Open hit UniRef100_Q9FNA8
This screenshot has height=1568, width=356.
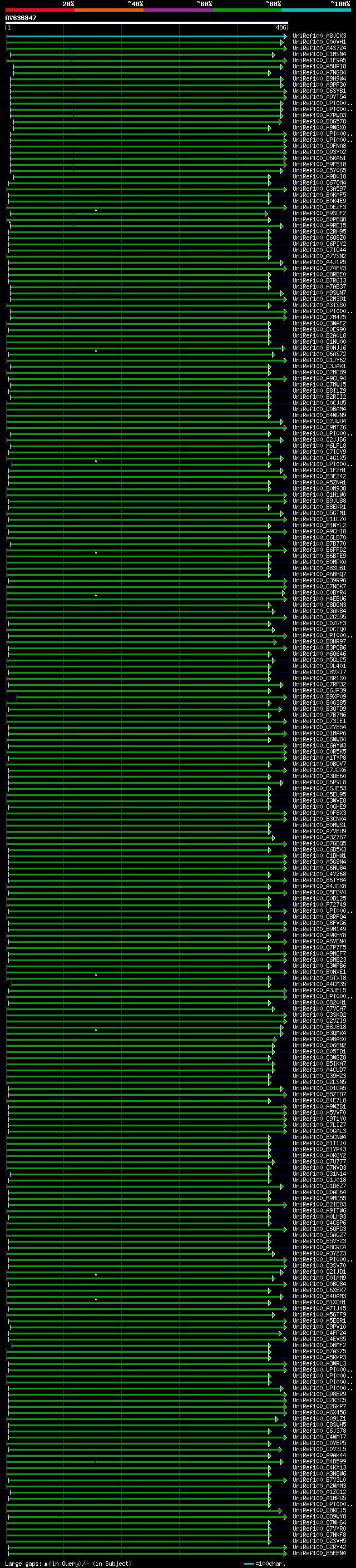coord(319,146)
